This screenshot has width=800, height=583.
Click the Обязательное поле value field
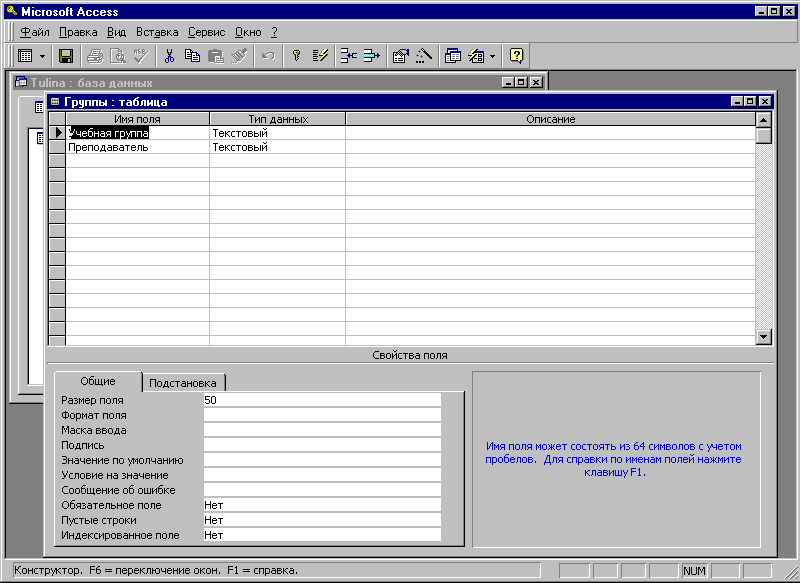pos(321,505)
